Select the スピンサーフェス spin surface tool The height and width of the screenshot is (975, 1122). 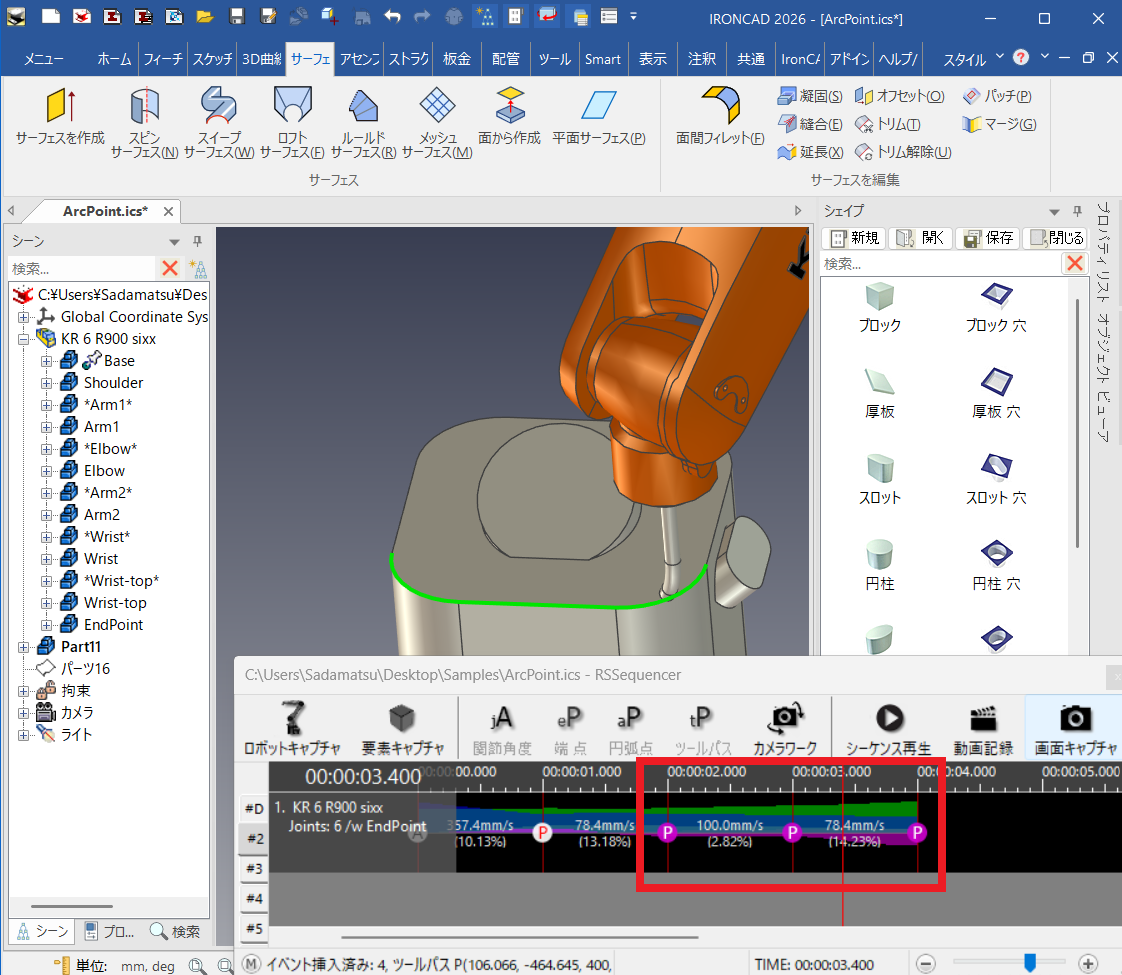point(145,122)
